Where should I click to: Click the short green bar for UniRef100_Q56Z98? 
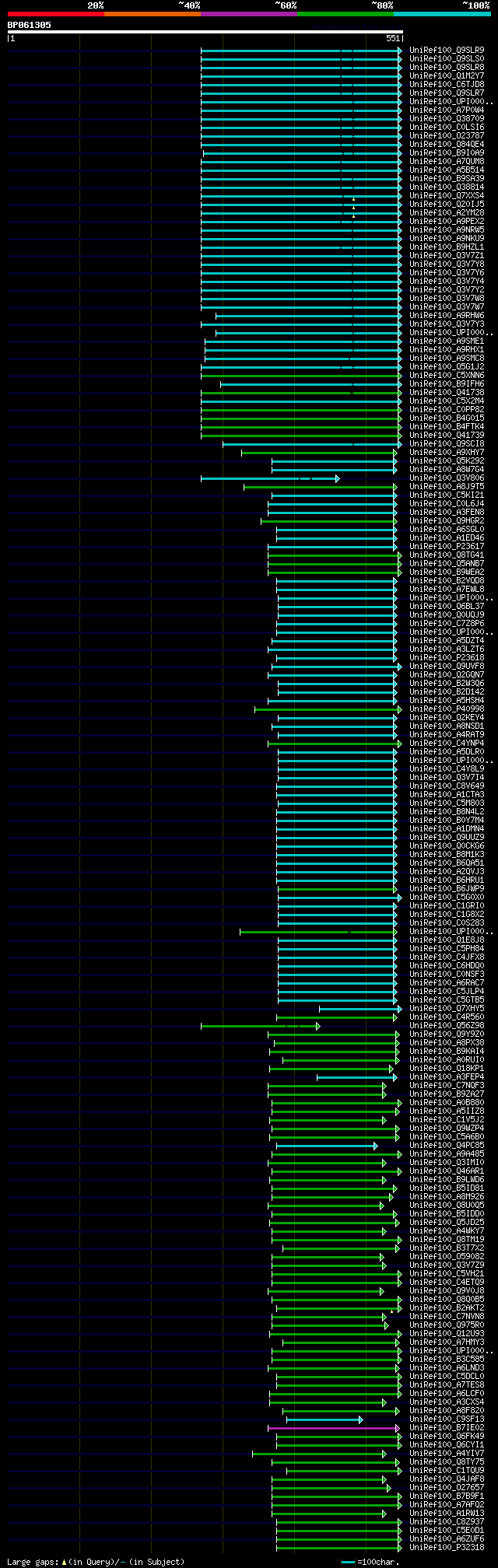click(x=260, y=1027)
